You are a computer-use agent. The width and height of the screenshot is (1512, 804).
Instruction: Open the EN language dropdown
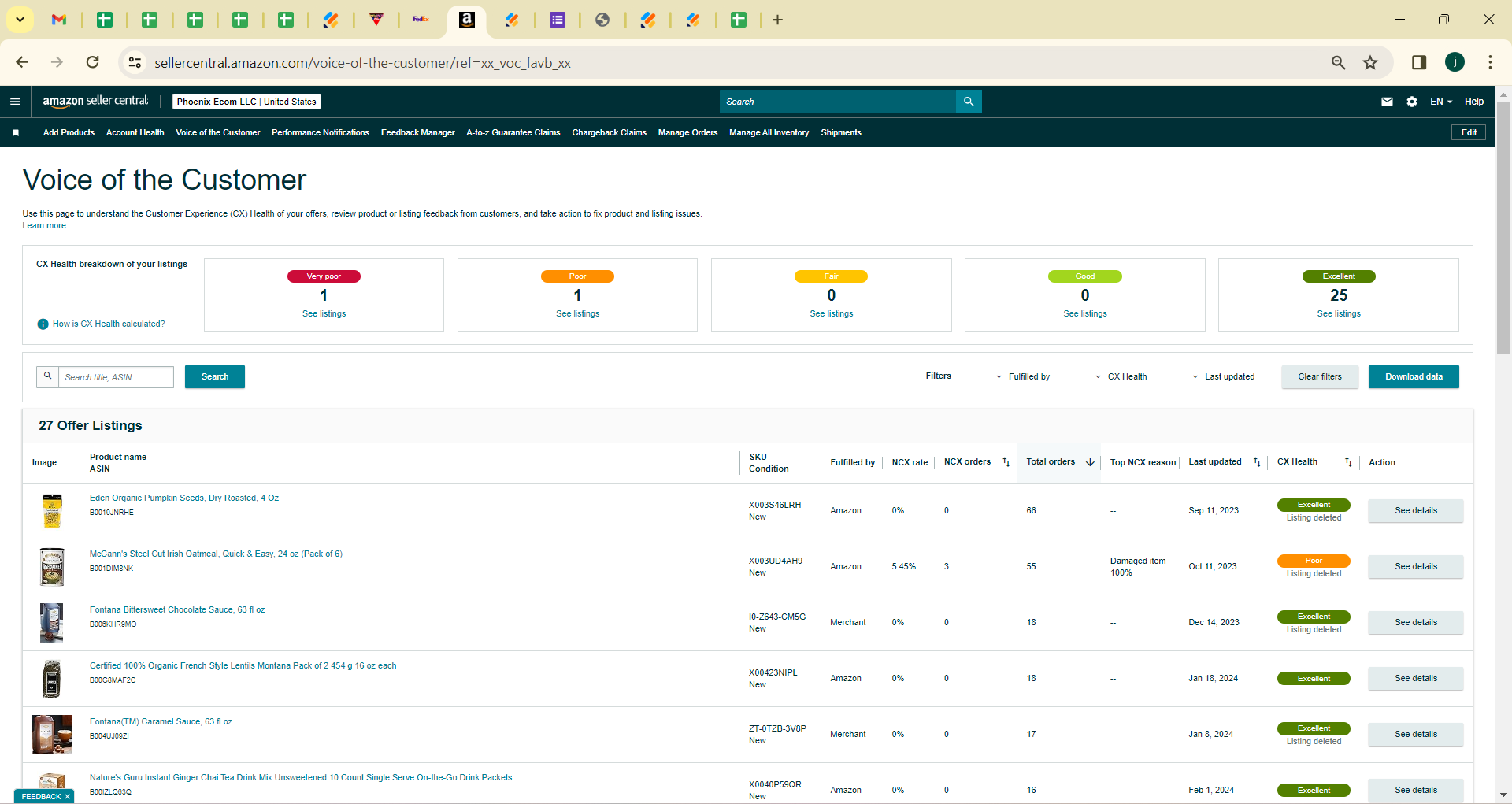(x=1441, y=102)
